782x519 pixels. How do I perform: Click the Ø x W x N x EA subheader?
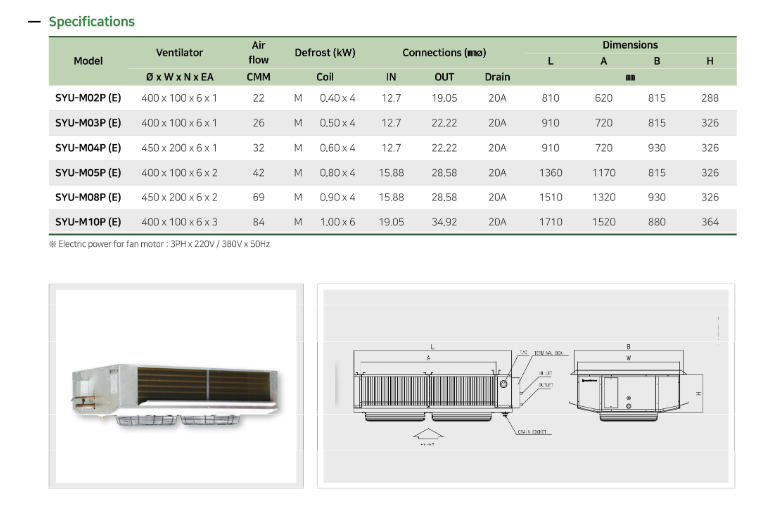pos(180,77)
